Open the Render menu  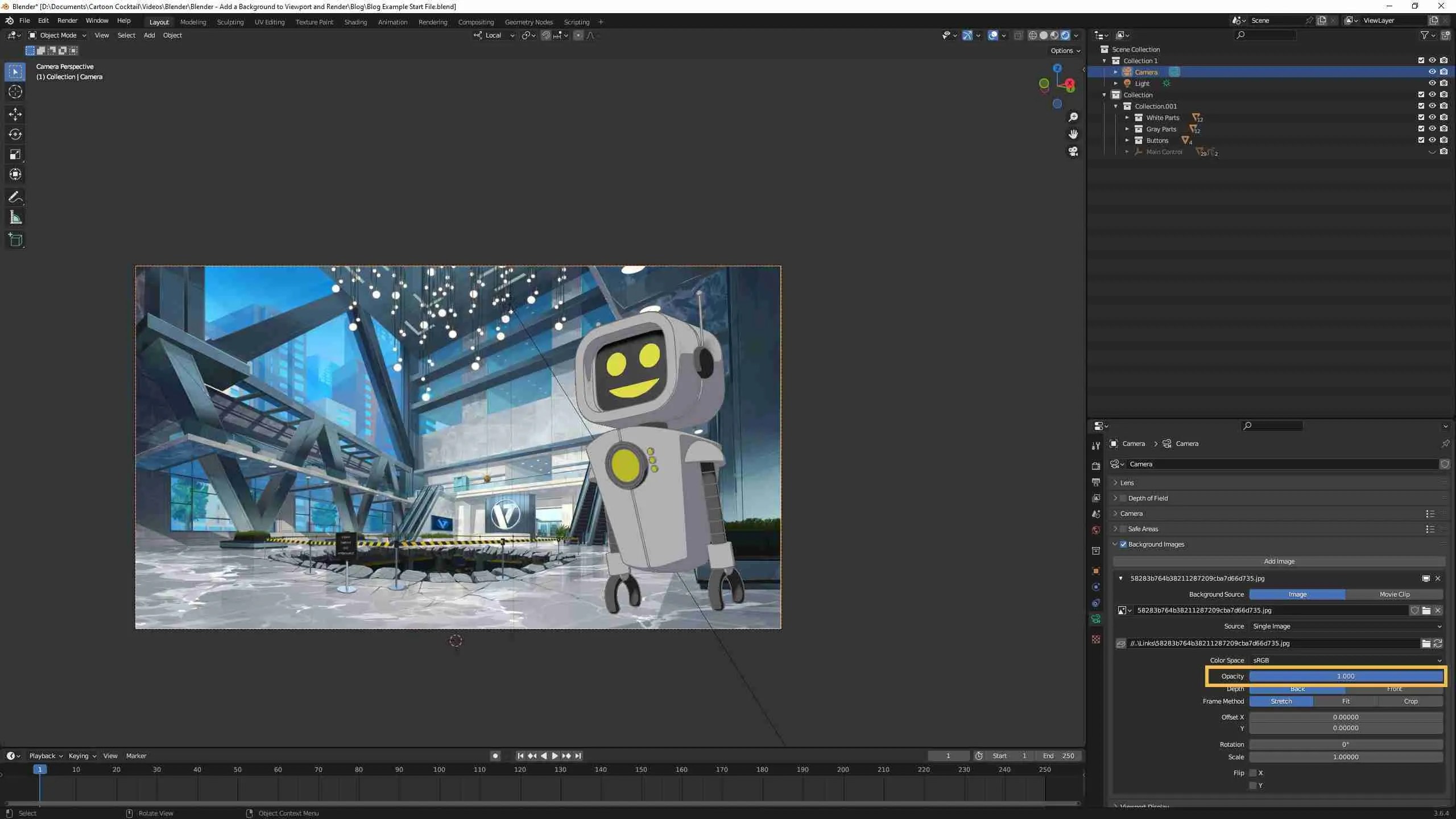pyautogui.click(x=67, y=20)
